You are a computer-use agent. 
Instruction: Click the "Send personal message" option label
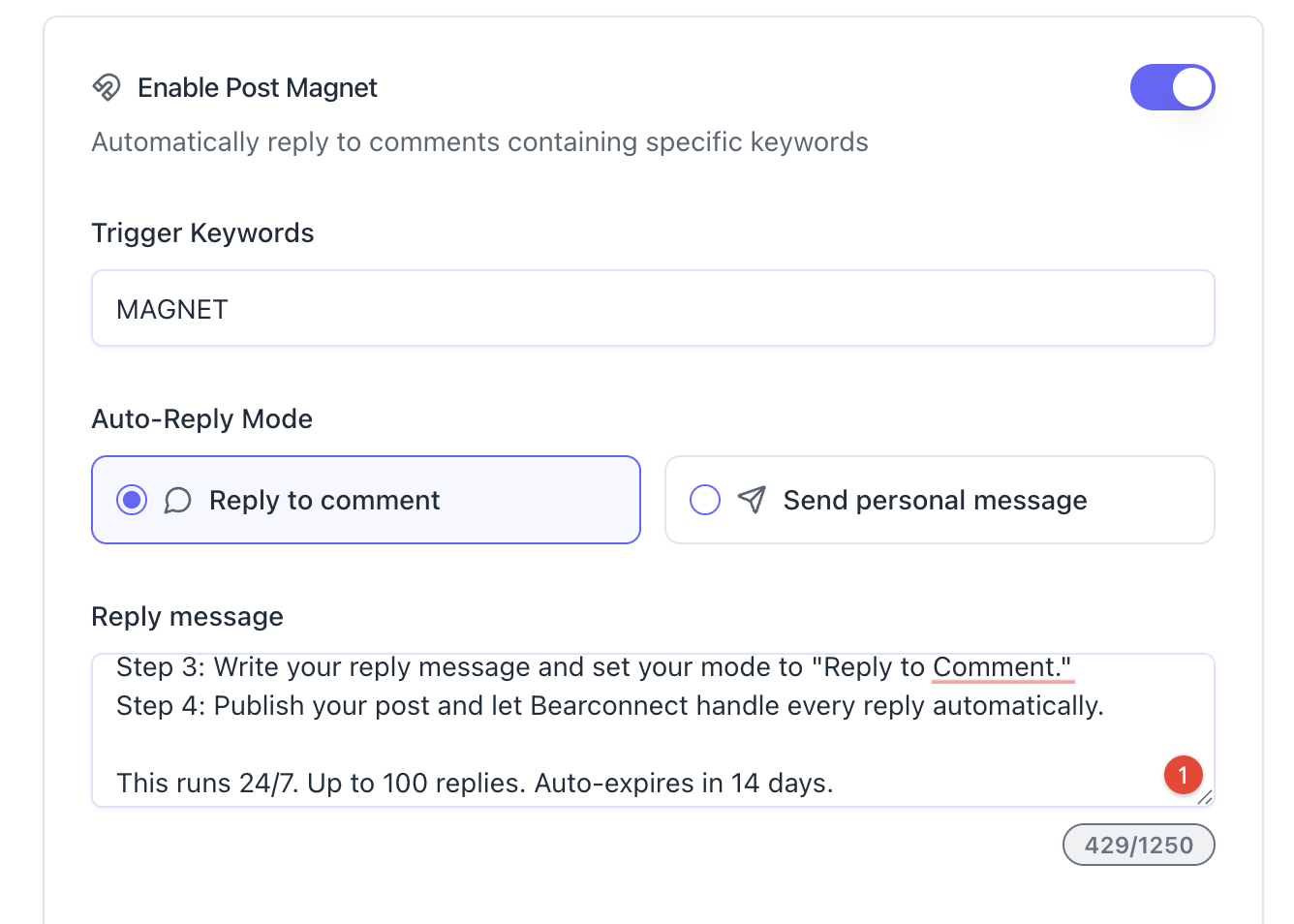(935, 501)
